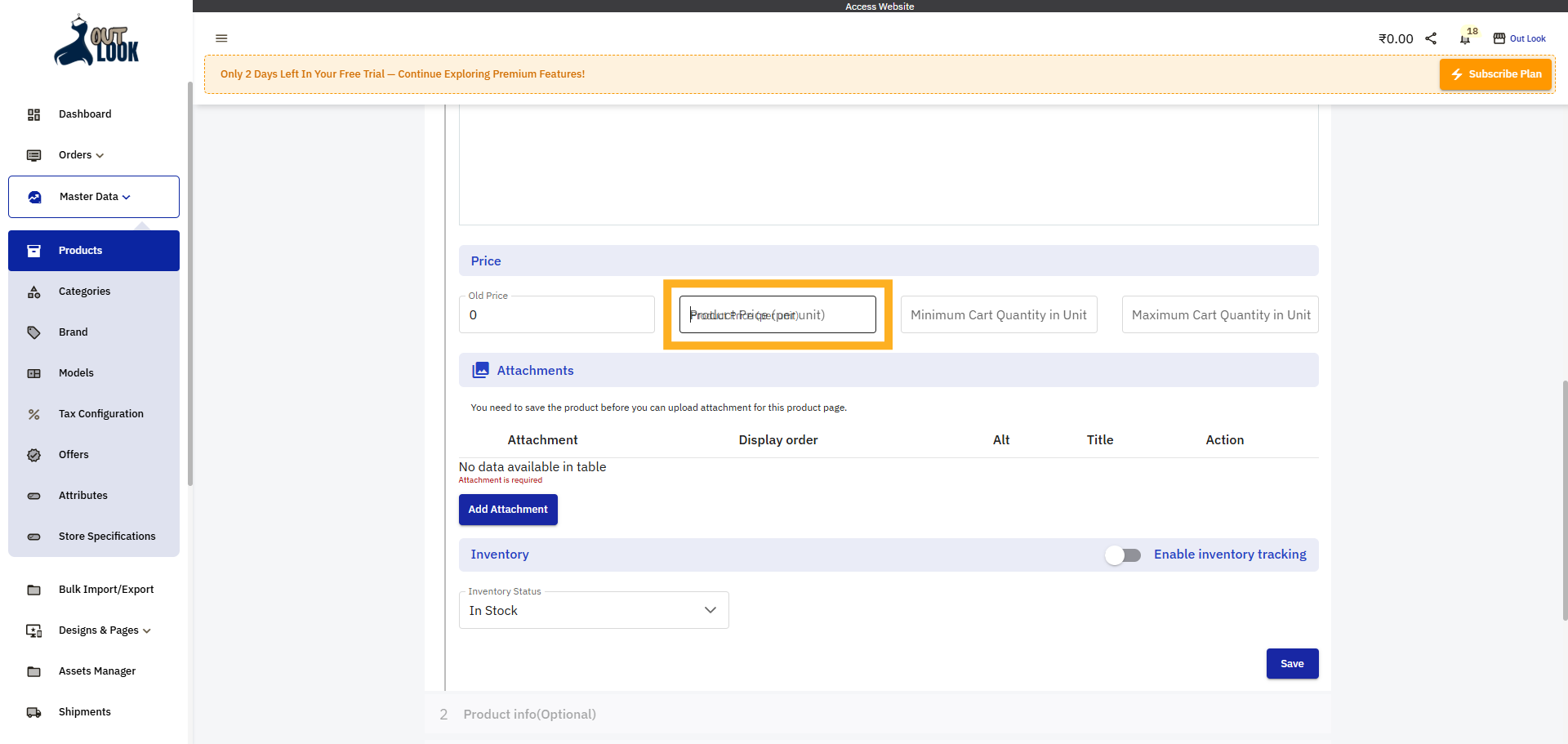This screenshot has height=744, width=1568.
Task: Click the notification bell showing 18
Action: point(1466,38)
